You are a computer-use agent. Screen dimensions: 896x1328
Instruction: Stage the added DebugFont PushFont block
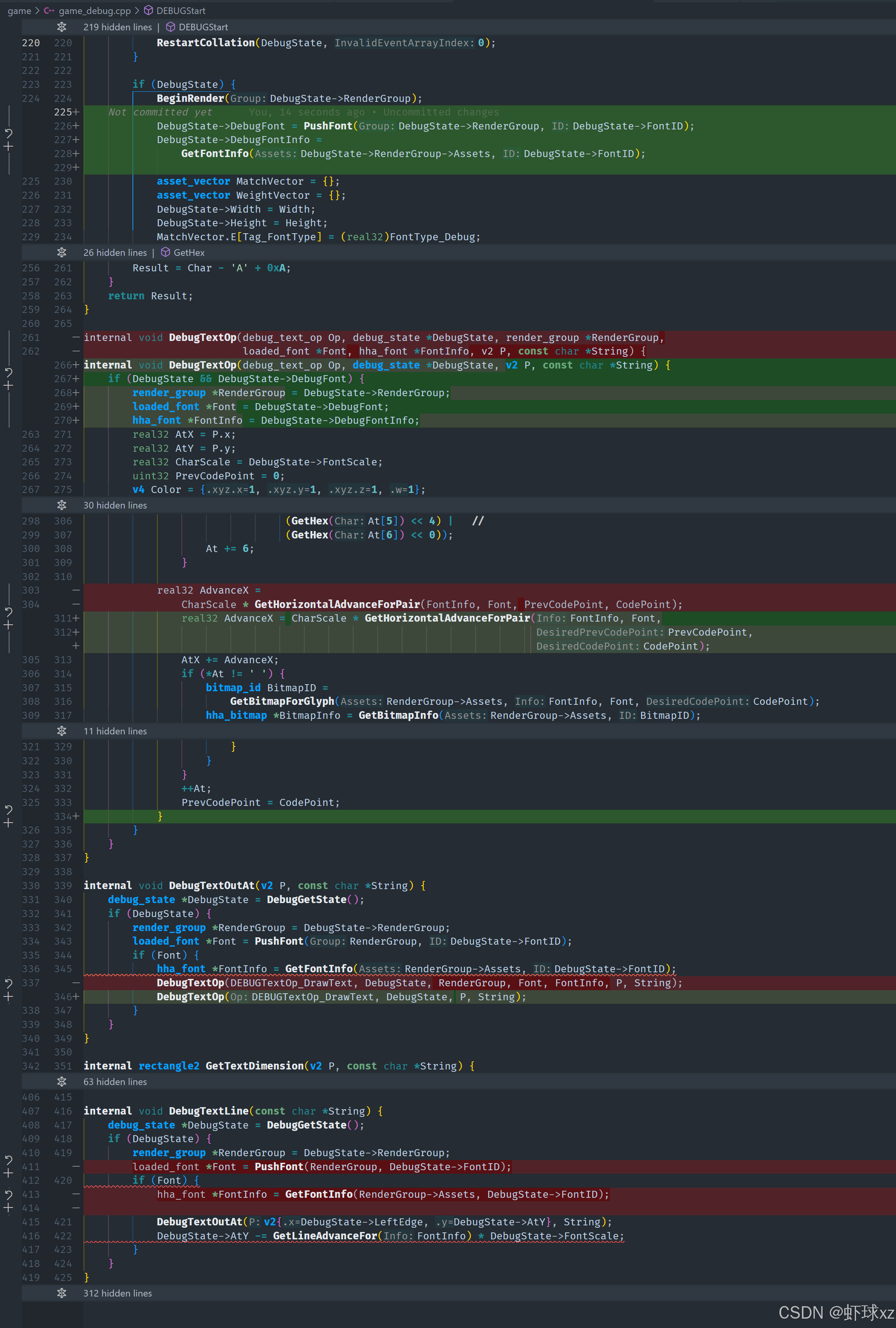(9, 147)
